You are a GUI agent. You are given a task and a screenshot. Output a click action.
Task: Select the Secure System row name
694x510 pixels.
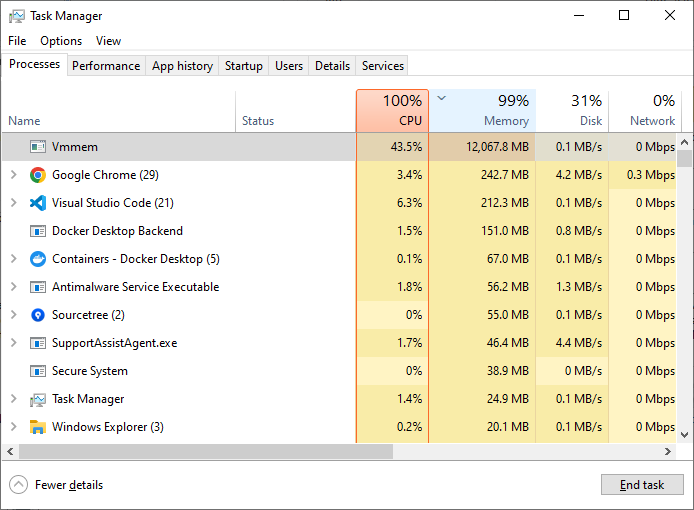click(90, 371)
